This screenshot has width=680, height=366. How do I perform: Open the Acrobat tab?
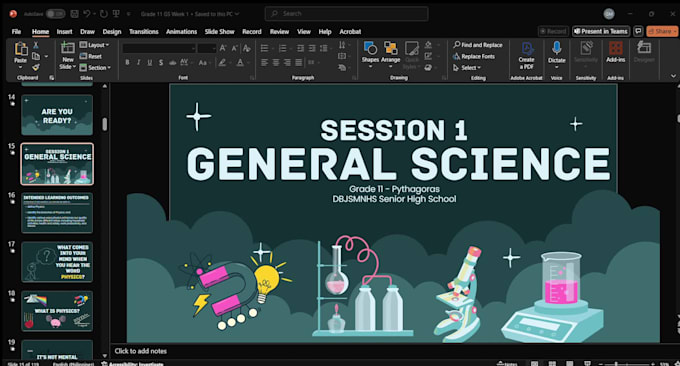tap(350, 32)
